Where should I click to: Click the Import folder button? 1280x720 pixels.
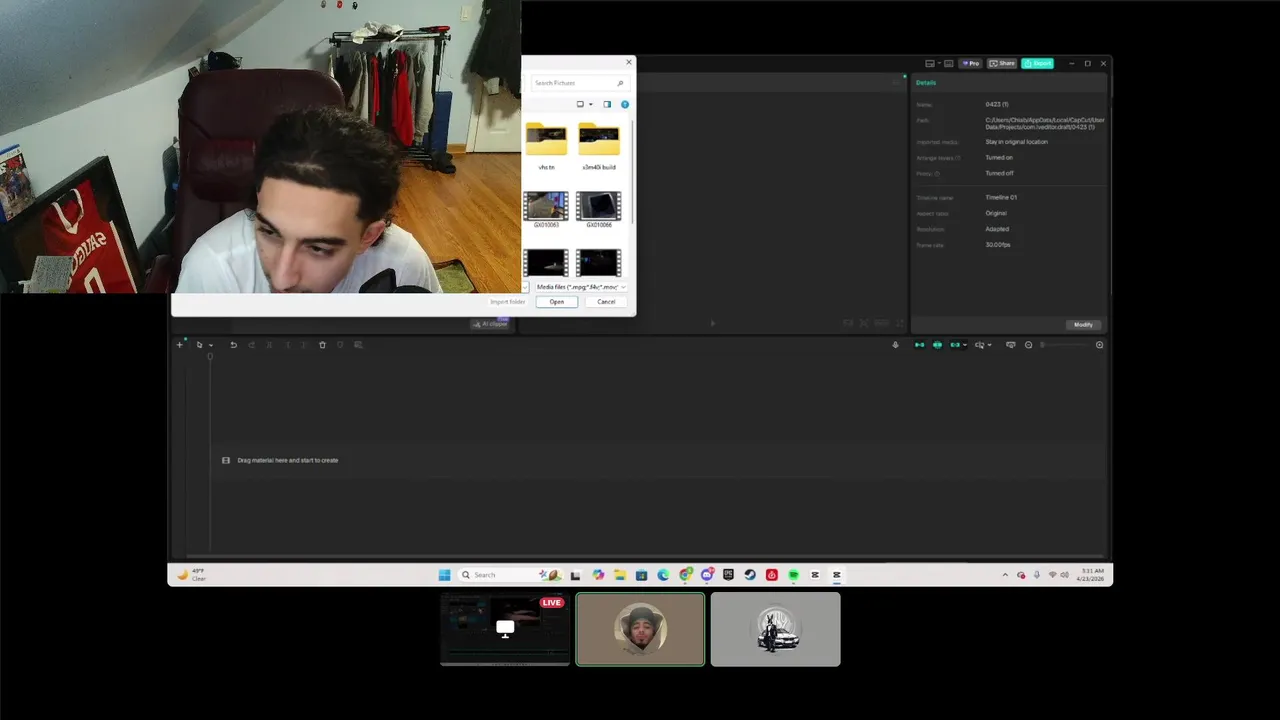point(508,302)
